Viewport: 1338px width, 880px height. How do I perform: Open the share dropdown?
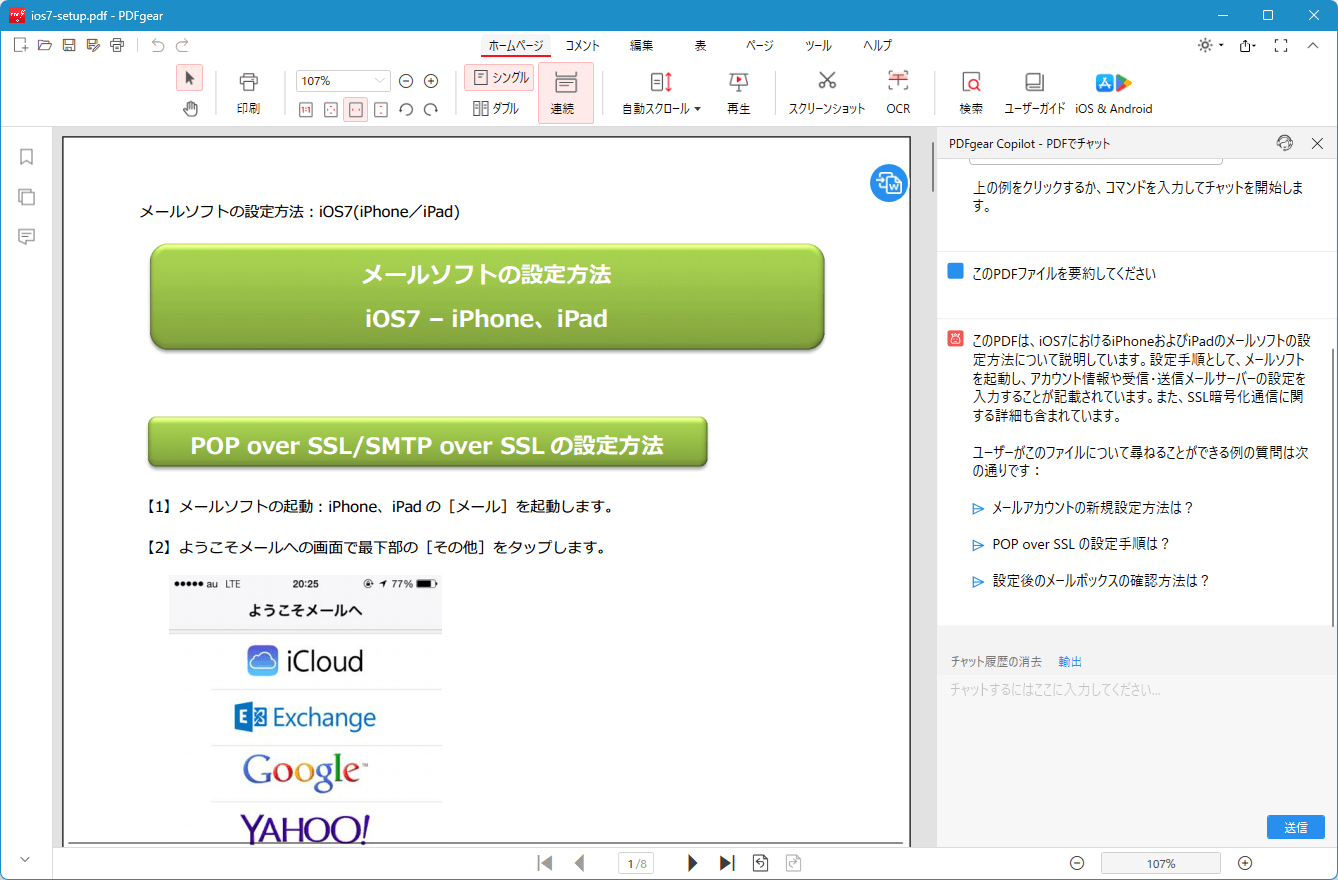(x=1247, y=45)
